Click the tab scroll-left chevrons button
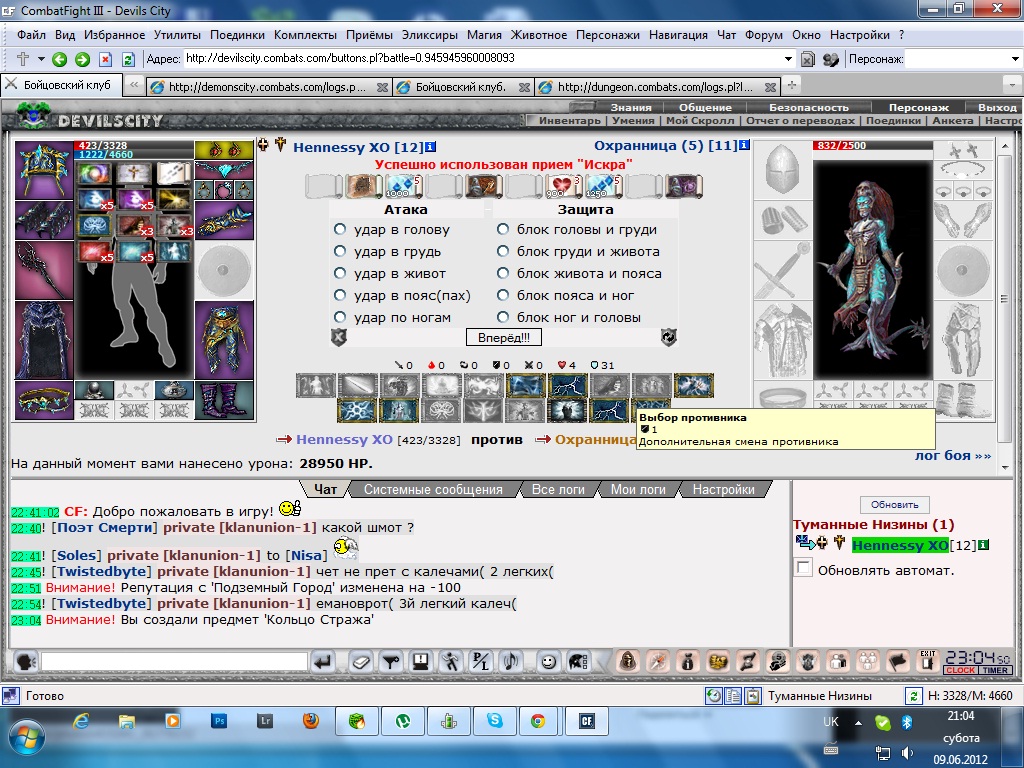The image size is (1024, 768). pos(133,85)
